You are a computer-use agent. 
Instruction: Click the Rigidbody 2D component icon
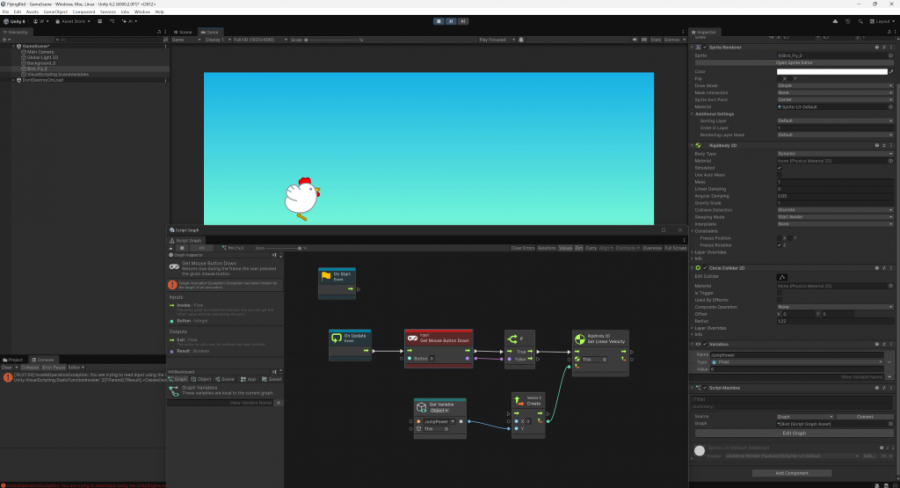pos(699,145)
